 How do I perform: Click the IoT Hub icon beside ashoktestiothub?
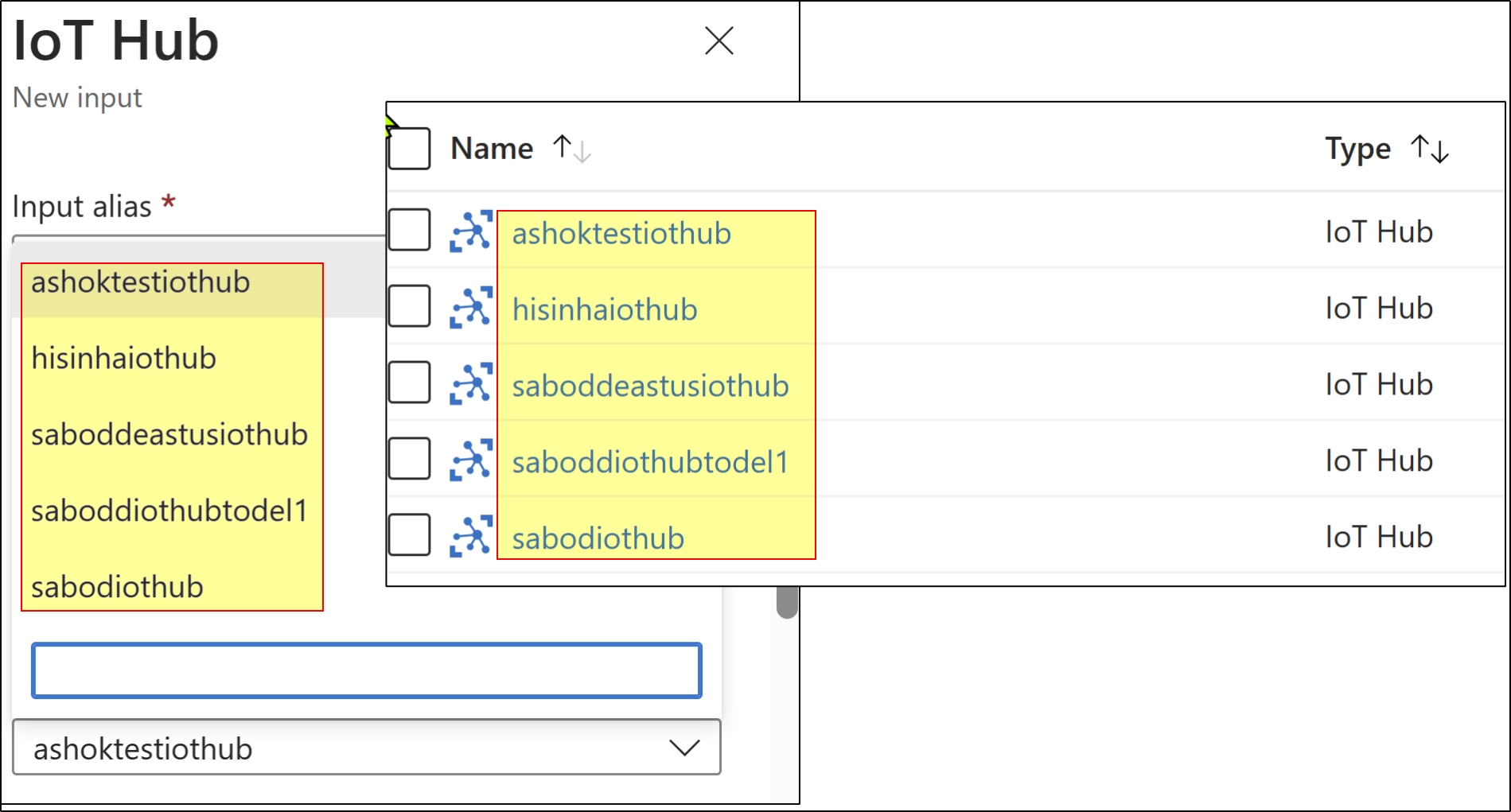[471, 231]
